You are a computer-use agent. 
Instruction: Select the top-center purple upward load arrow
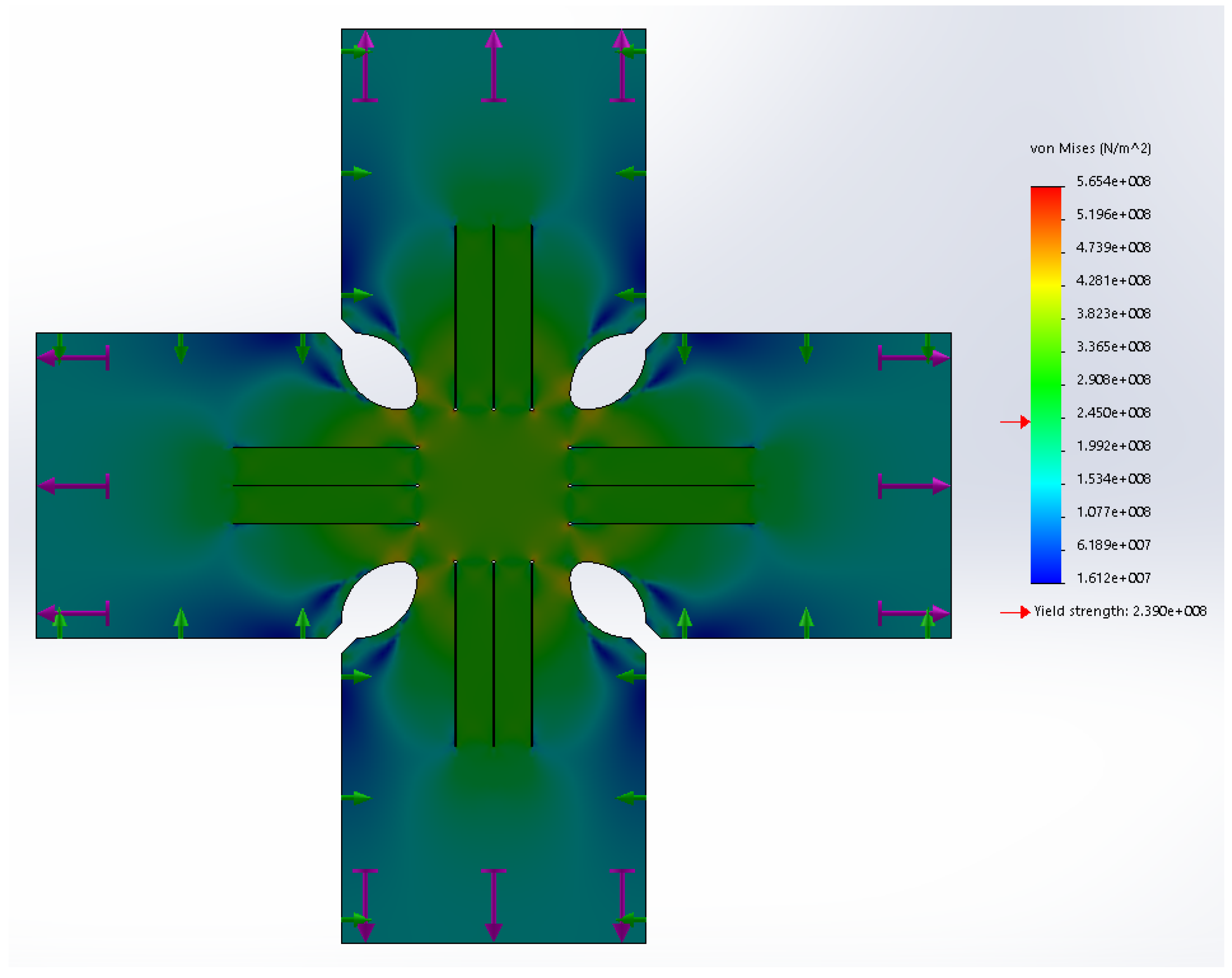pos(493,66)
